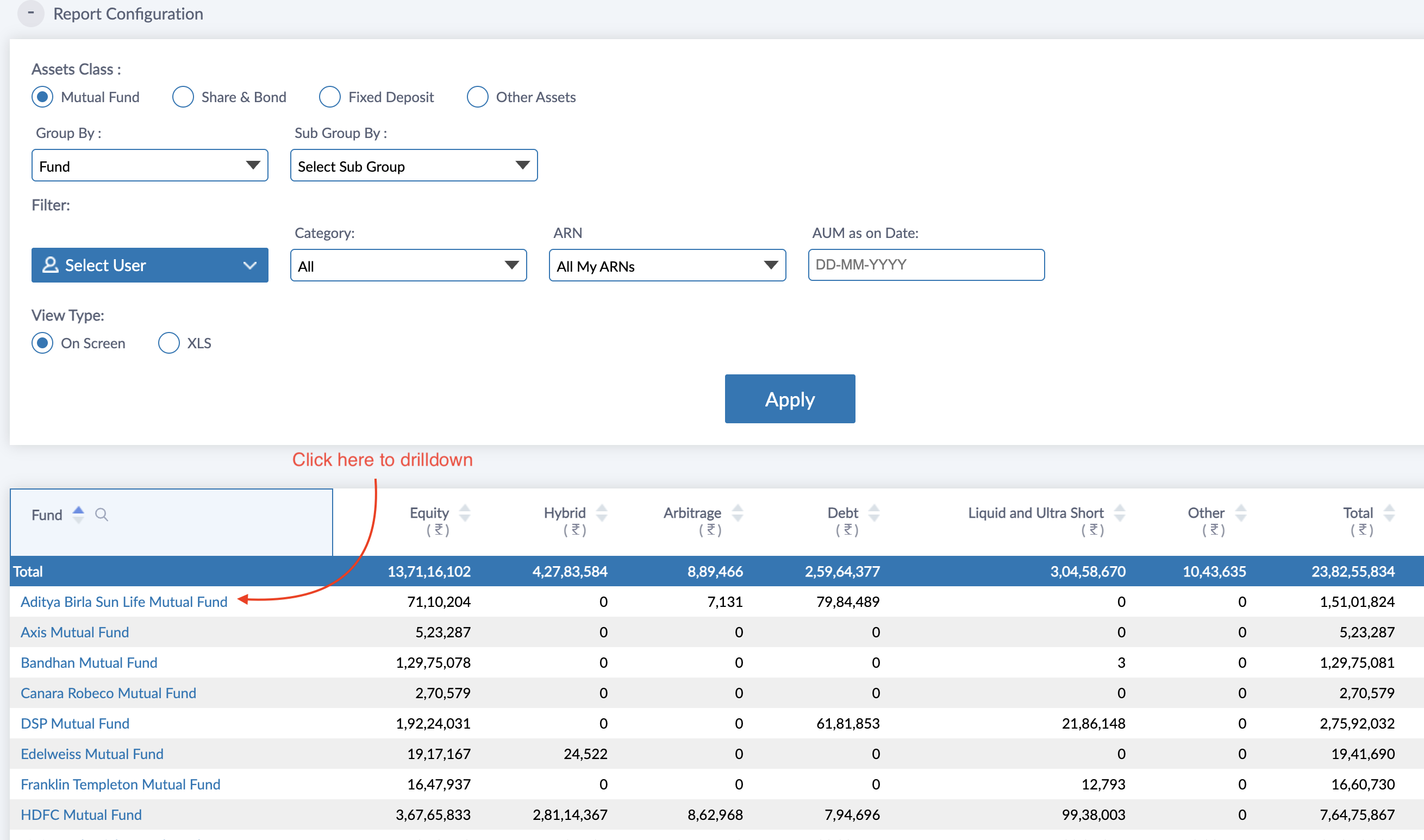Sort the Equity column
Image resolution: width=1424 pixels, height=840 pixels.
coord(464,513)
